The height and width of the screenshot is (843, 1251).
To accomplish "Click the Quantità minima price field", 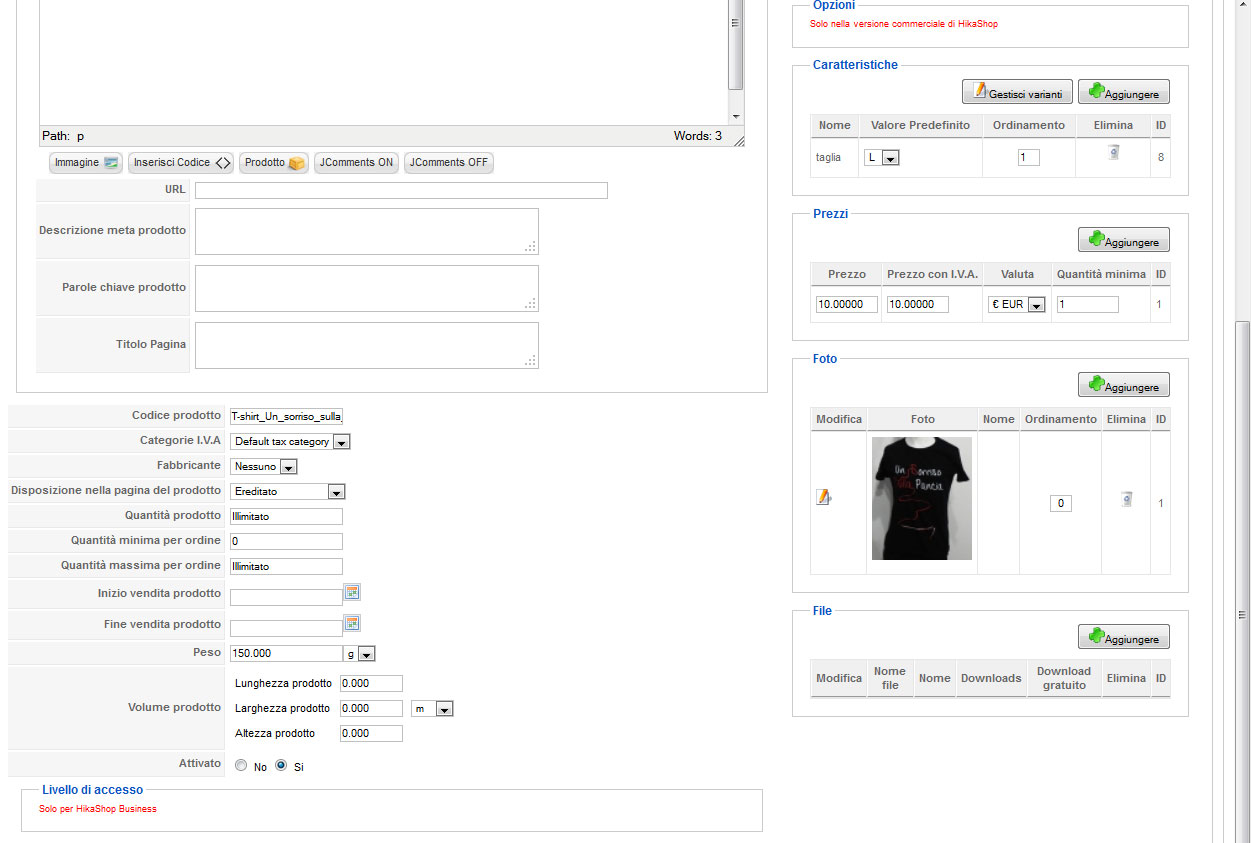I will pos(1088,305).
